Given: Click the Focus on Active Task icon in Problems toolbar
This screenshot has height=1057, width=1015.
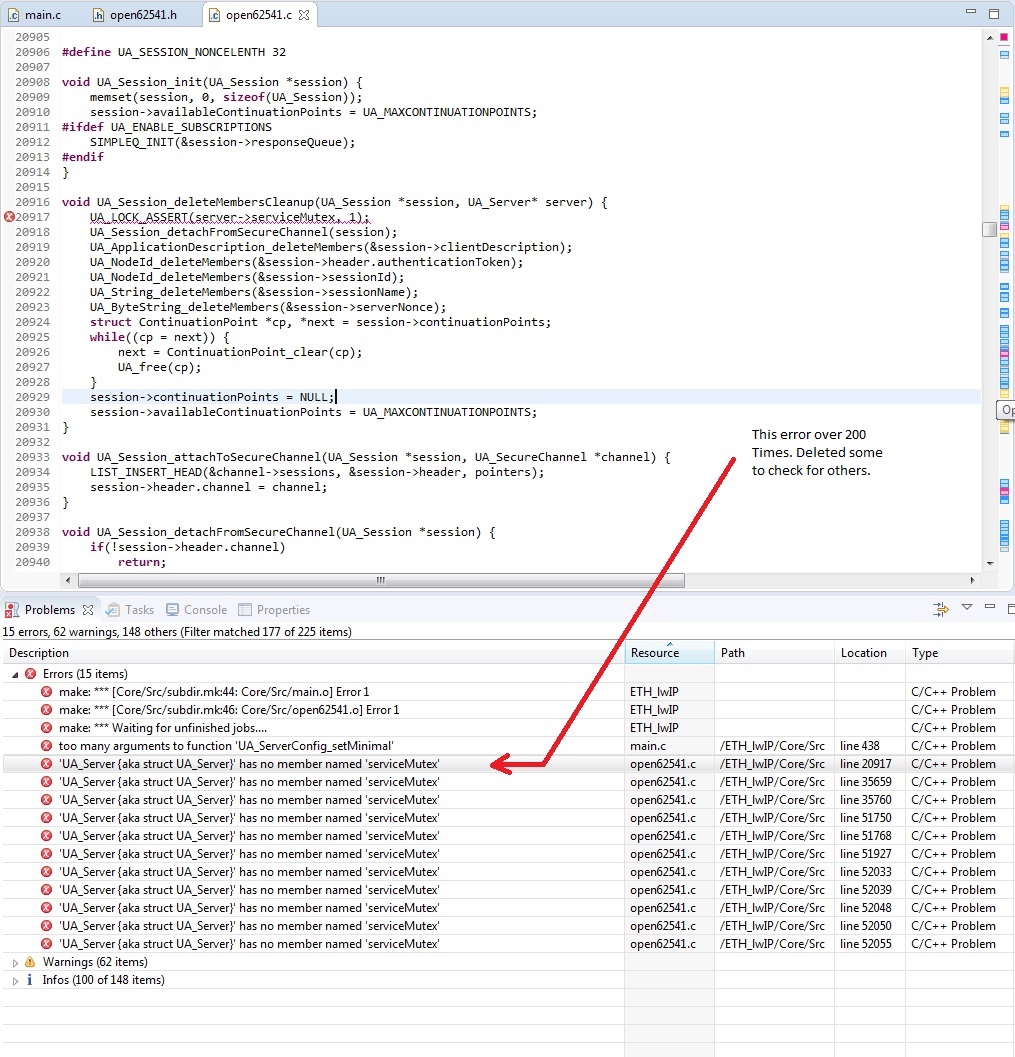Looking at the screenshot, I should pos(940,608).
